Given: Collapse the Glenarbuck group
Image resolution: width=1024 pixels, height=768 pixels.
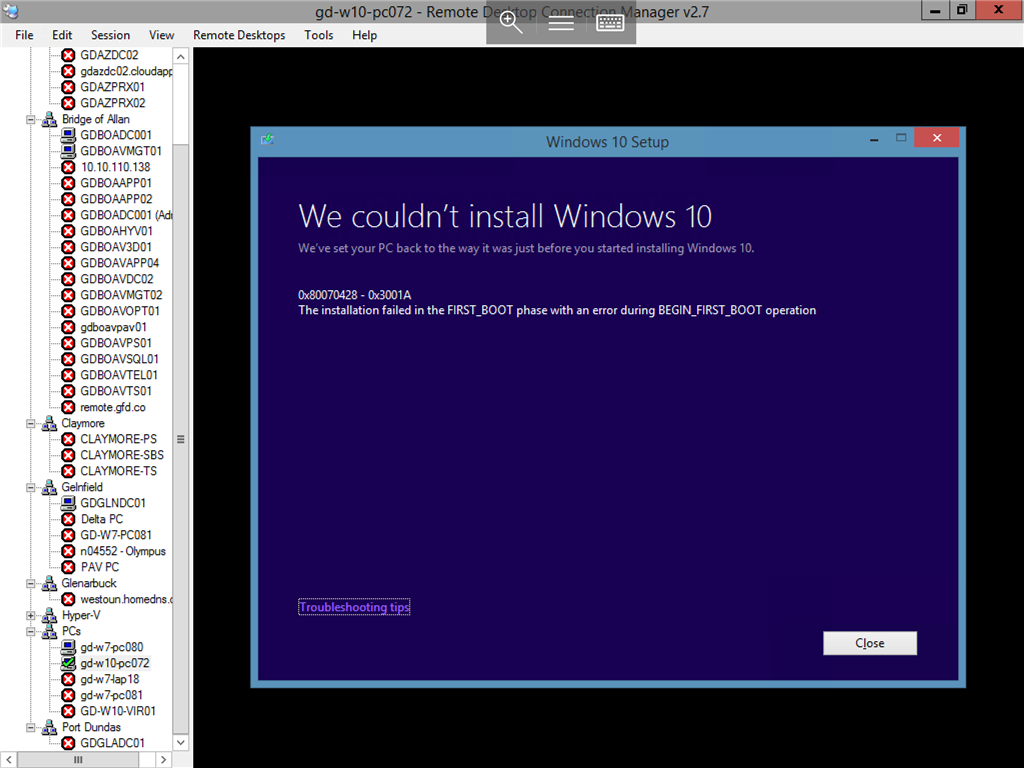Looking at the screenshot, I should (31, 583).
